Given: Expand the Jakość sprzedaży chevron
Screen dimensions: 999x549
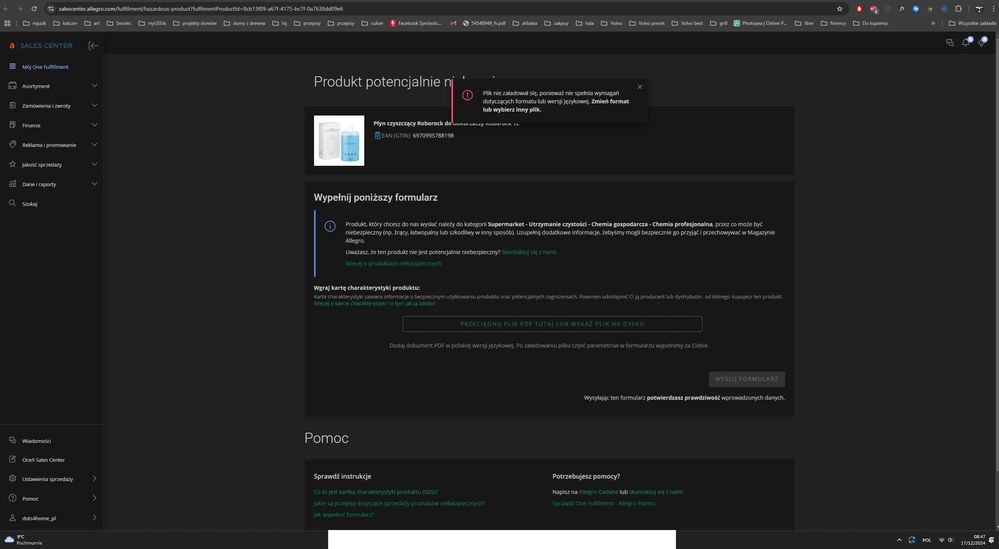Looking at the screenshot, I should point(94,164).
